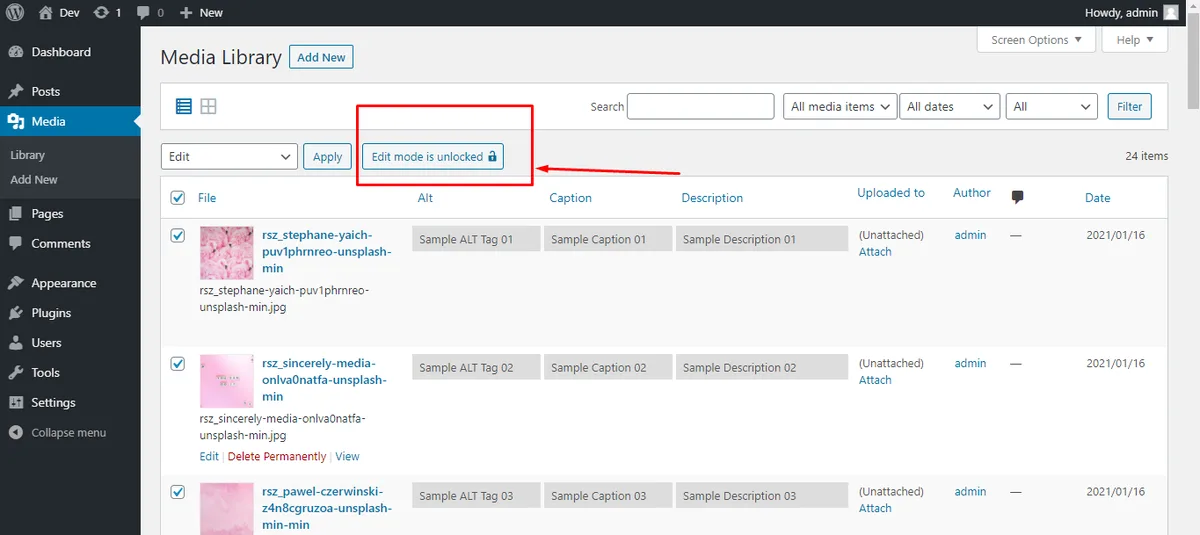The image size is (1200, 535).
Task: Focus the Search input box
Action: [701, 106]
